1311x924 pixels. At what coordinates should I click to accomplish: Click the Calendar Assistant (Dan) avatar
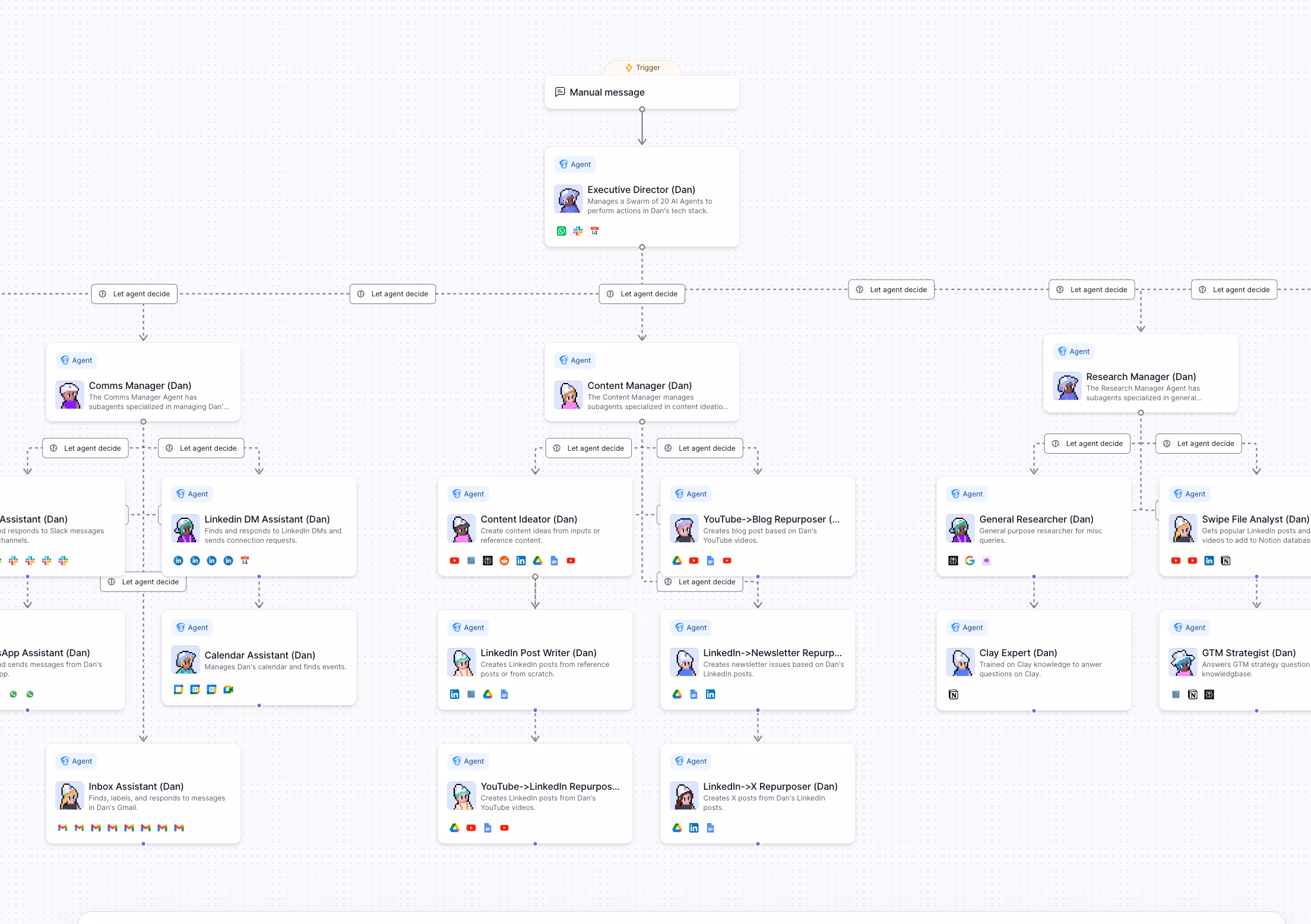185,660
